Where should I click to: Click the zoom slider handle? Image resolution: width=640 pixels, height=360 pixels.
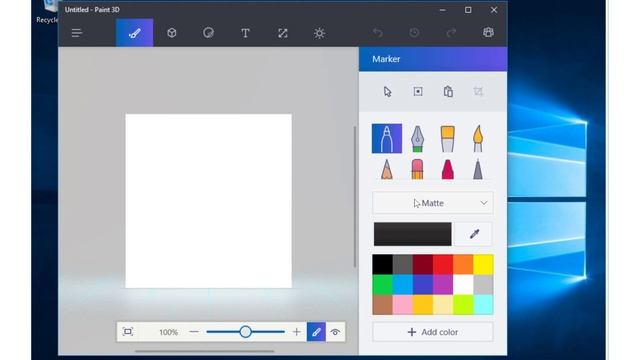click(245, 332)
